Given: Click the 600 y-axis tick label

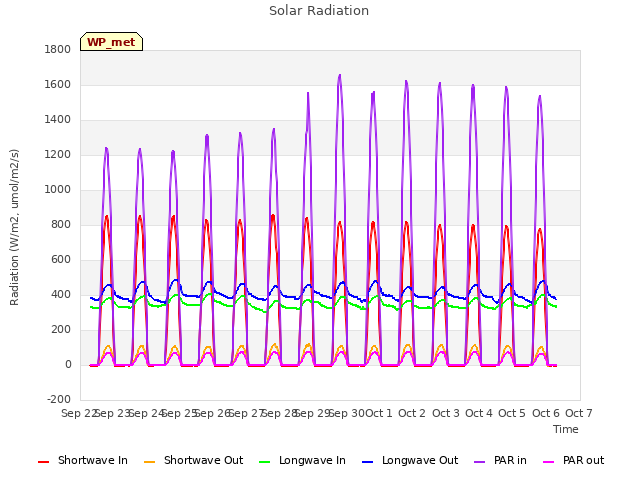Looking at the screenshot, I should [x=61, y=260].
